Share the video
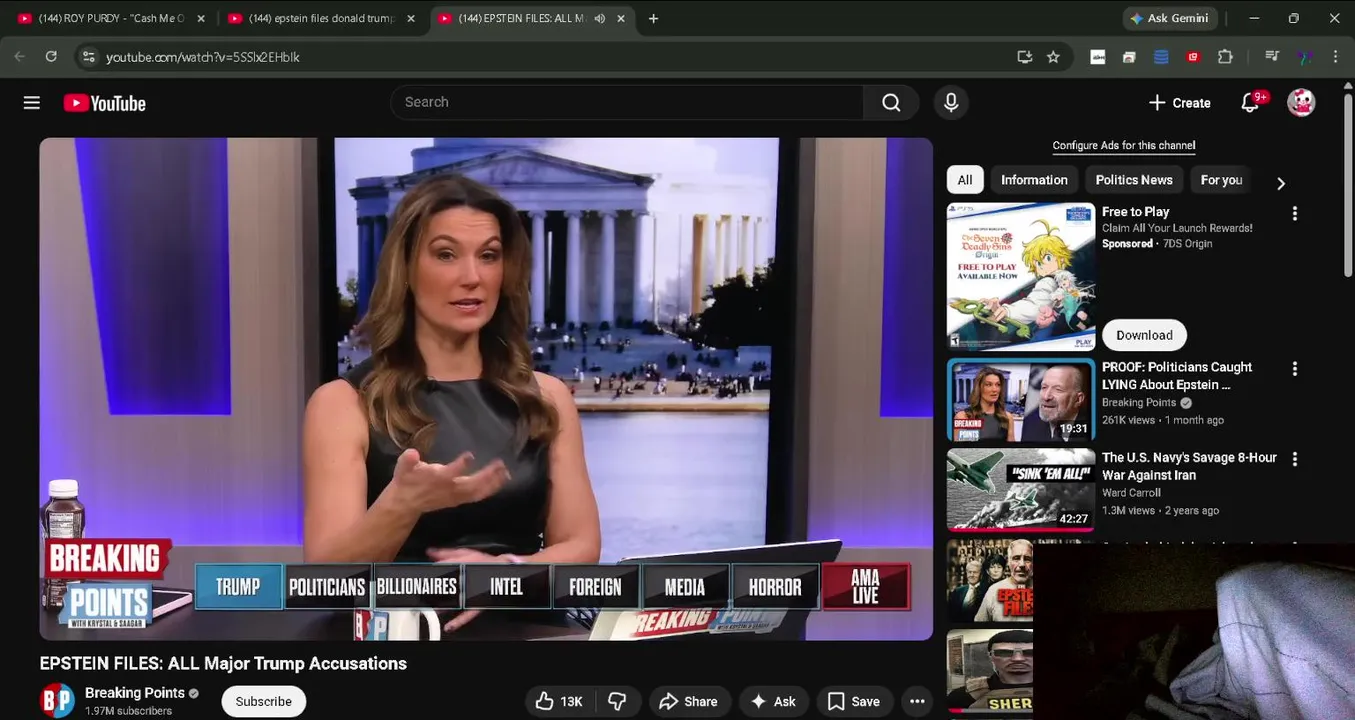The width and height of the screenshot is (1355, 720). pyautogui.click(x=689, y=701)
